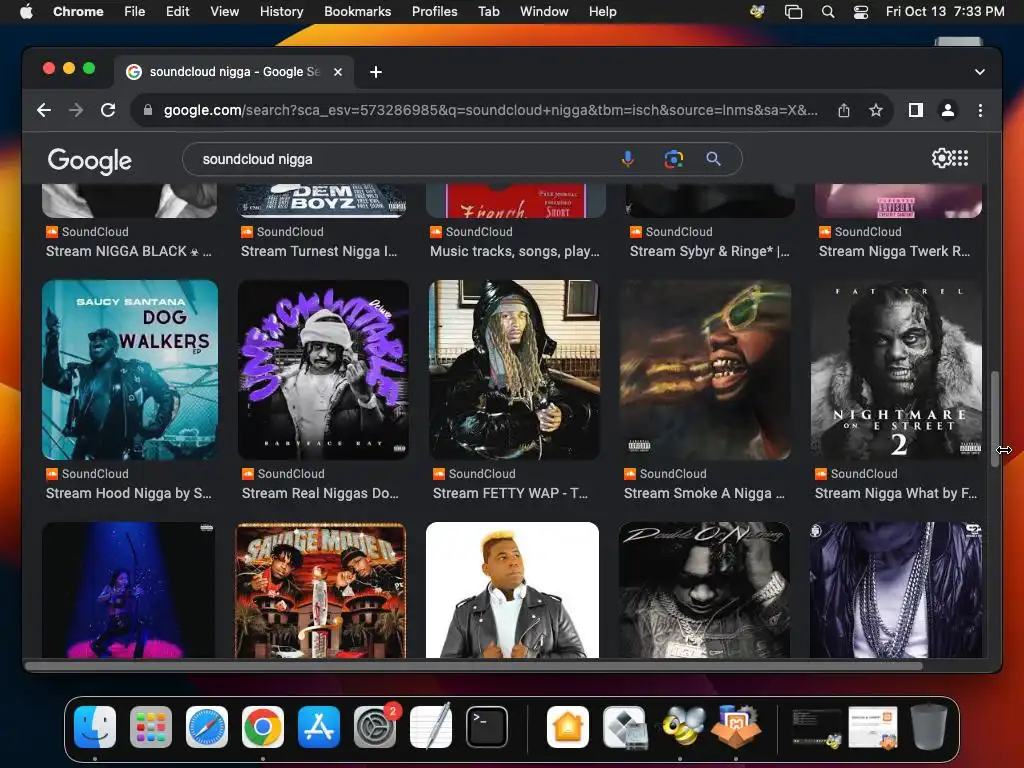Share this page from address bar

tap(844, 110)
